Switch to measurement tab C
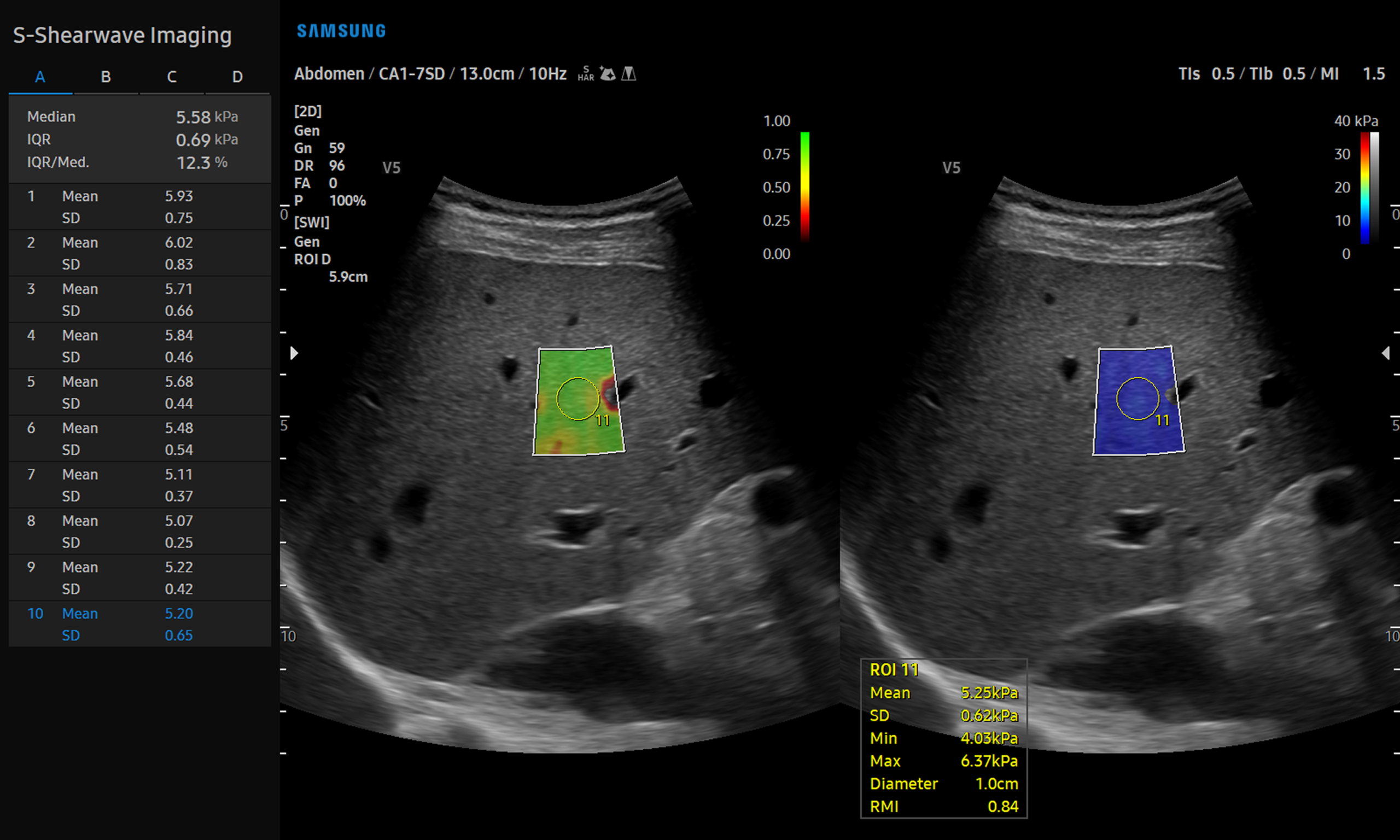The height and width of the screenshot is (840, 1400). (172, 78)
